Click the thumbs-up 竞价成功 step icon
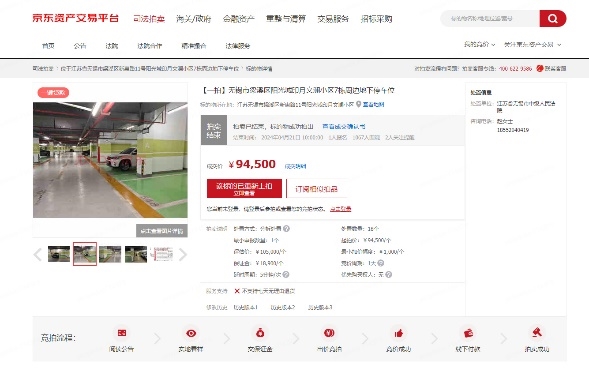This screenshot has height=368, width=589. [399, 333]
